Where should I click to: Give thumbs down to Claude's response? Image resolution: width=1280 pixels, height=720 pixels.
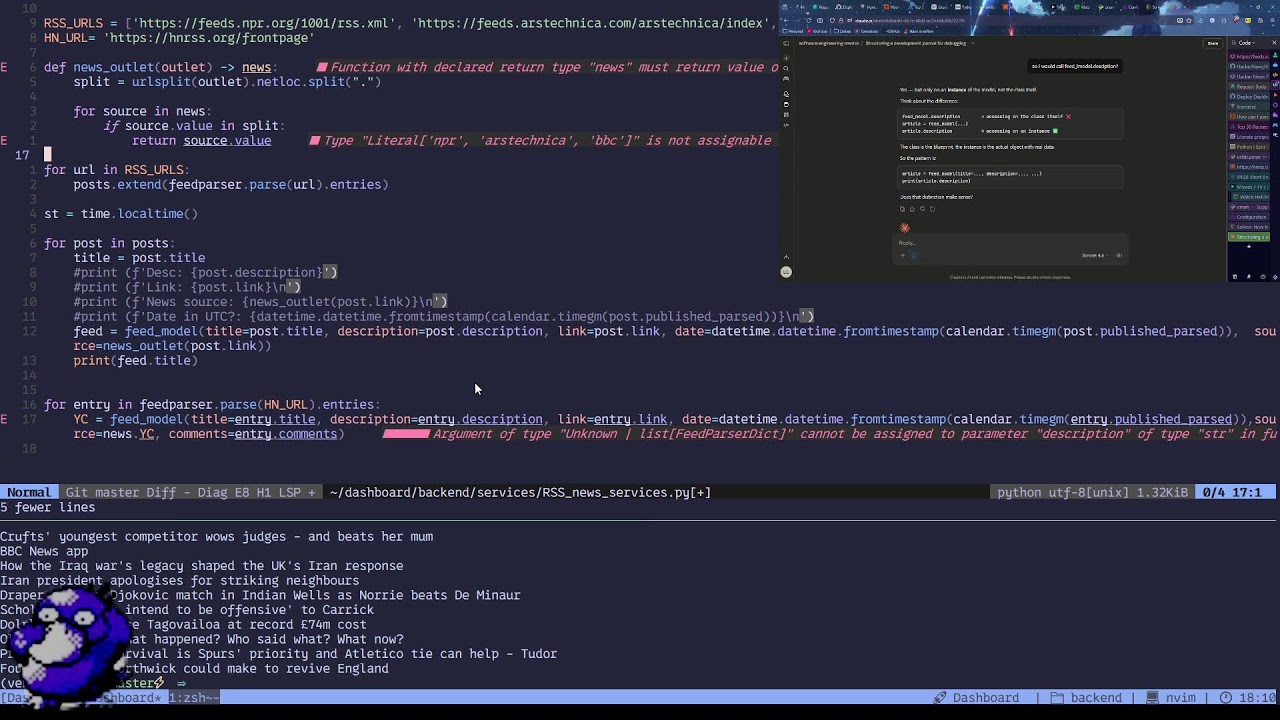point(922,209)
